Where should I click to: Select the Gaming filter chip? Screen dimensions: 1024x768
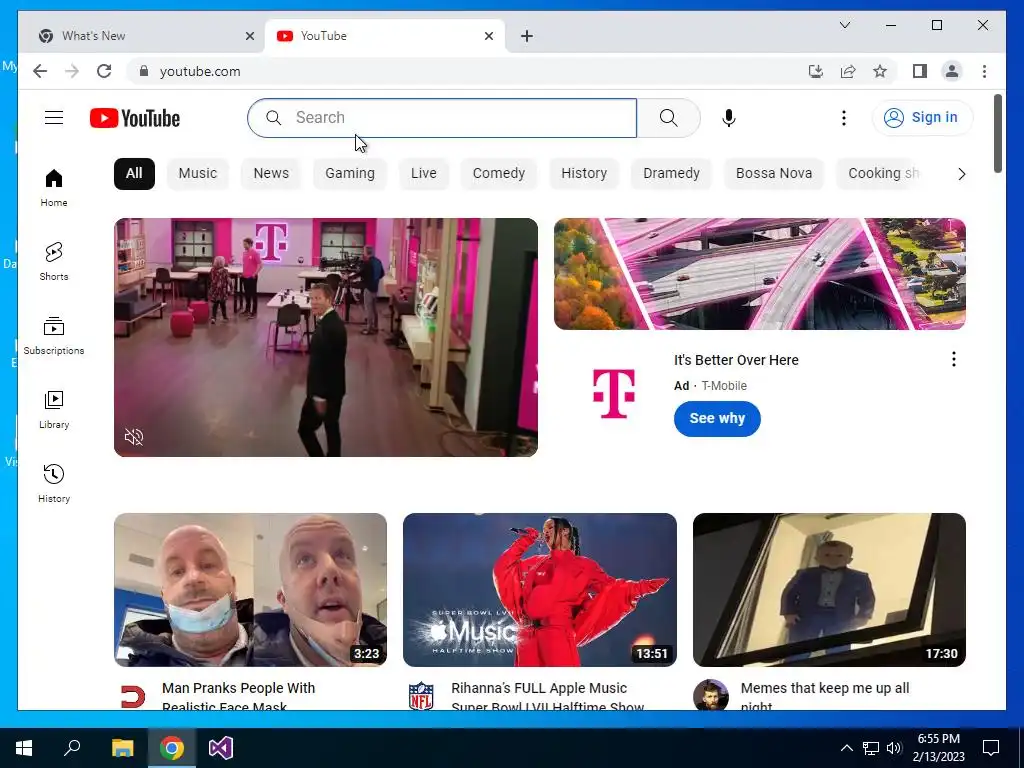(349, 174)
